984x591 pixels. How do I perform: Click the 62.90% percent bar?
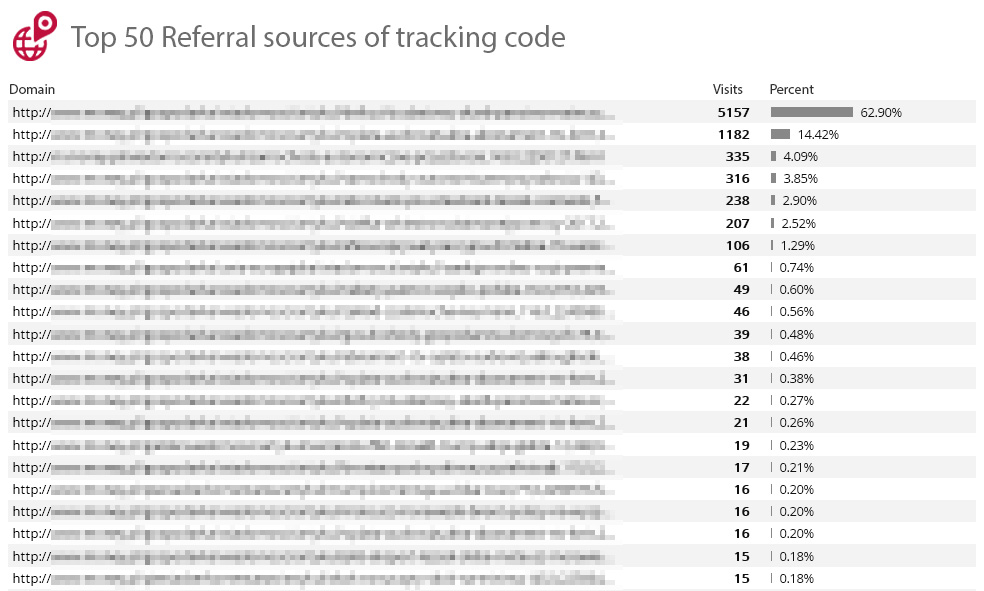click(x=811, y=112)
